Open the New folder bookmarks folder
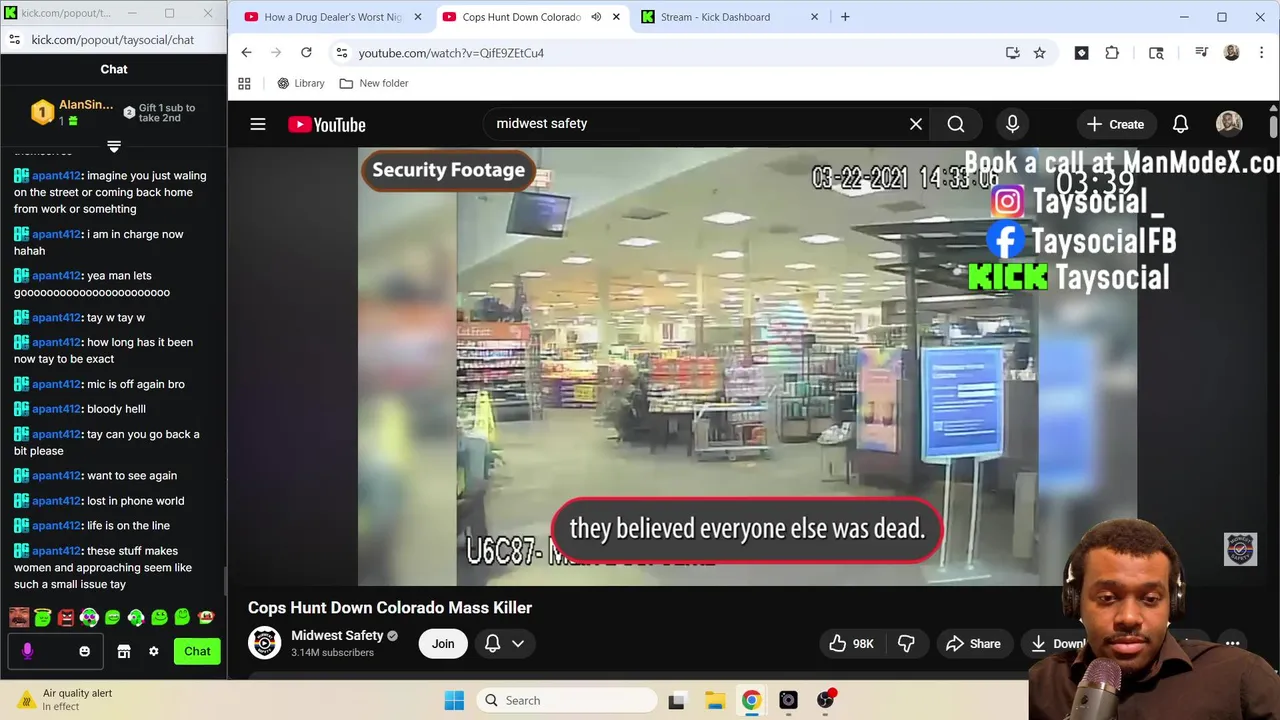1280x720 pixels. coord(374,83)
